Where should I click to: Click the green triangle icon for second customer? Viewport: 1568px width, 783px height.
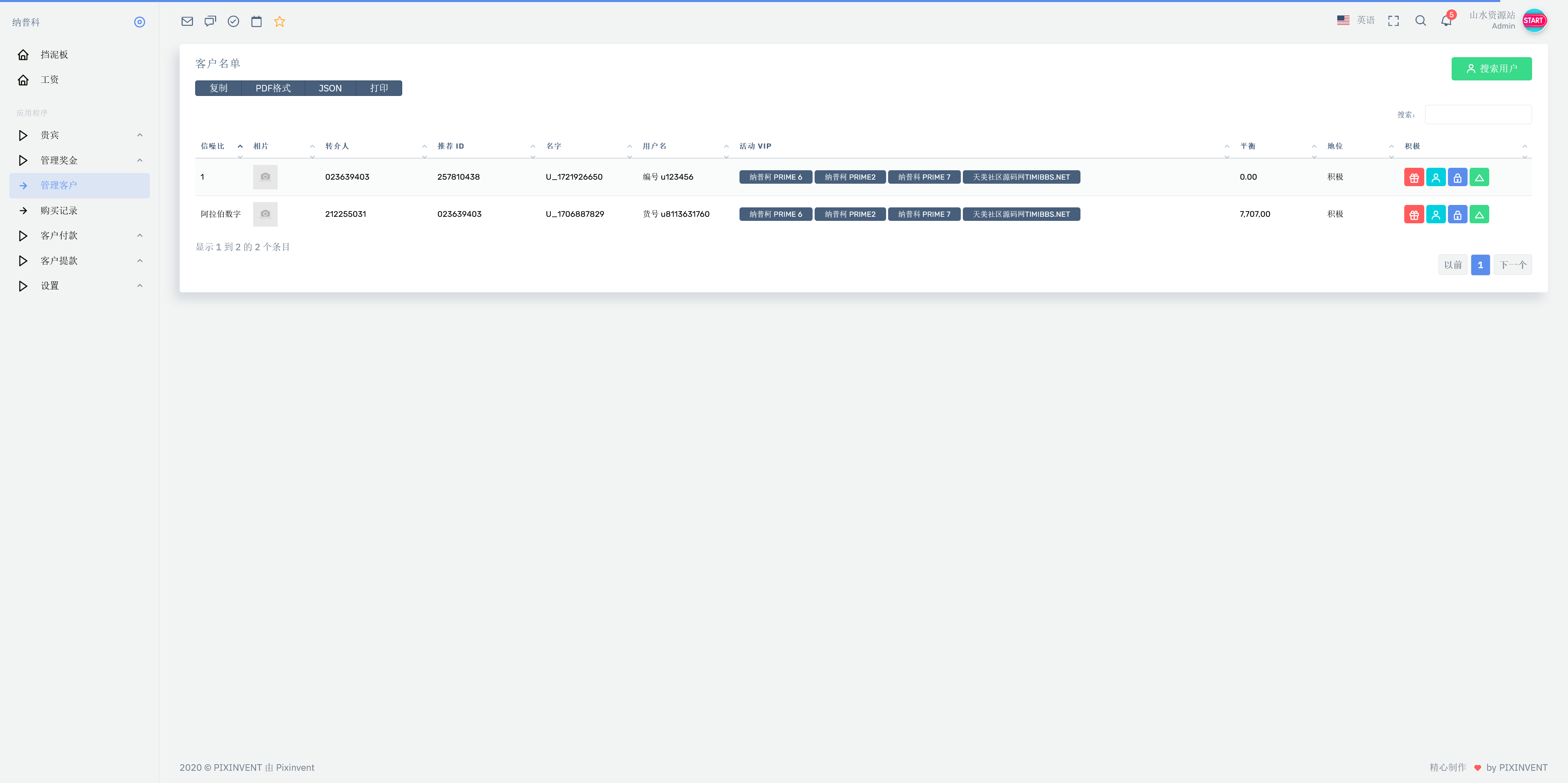pyautogui.click(x=1479, y=214)
